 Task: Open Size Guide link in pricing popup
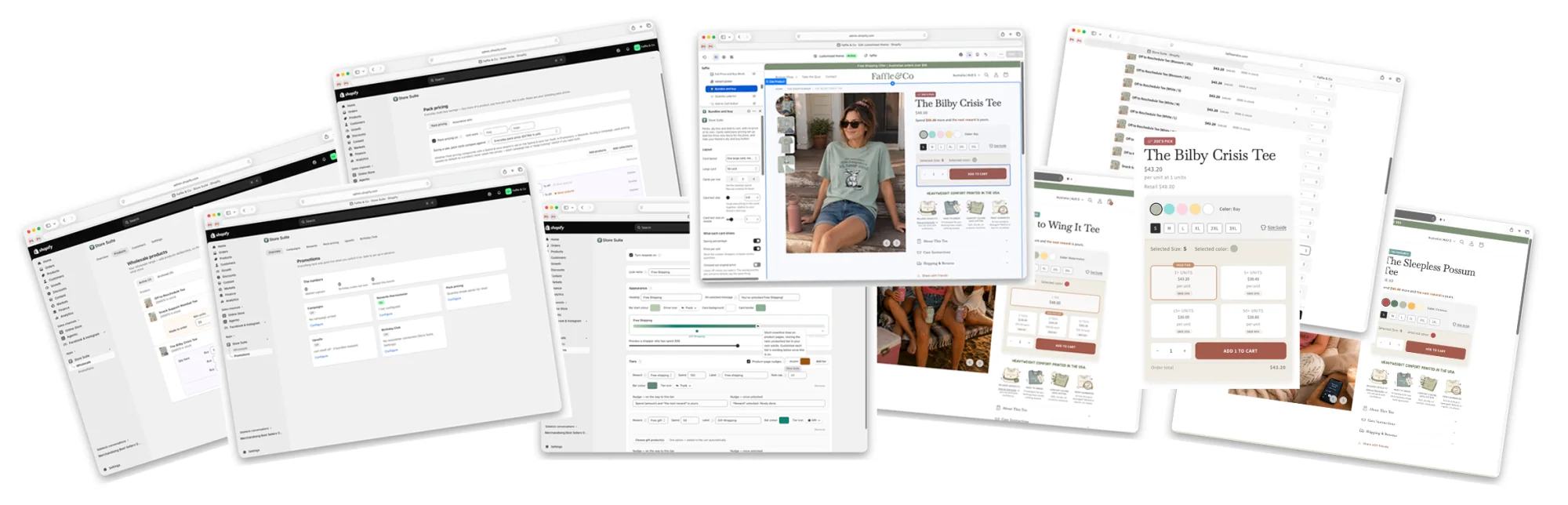1274,227
